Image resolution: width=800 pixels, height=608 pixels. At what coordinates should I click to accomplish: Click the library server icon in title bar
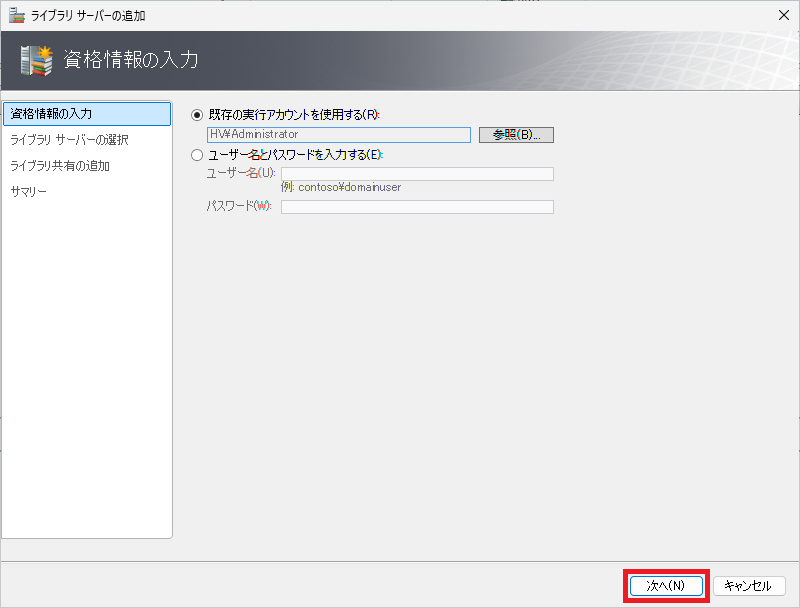17,15
